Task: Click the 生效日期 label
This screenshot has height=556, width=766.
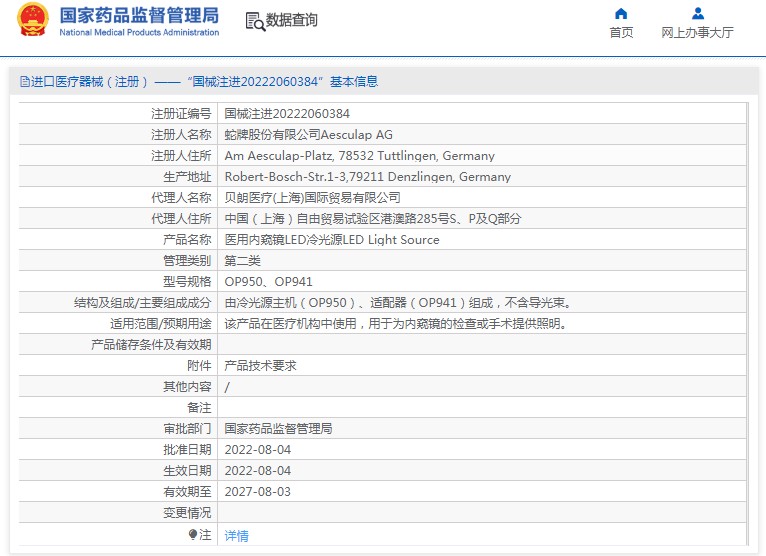Action: point(187,470)
